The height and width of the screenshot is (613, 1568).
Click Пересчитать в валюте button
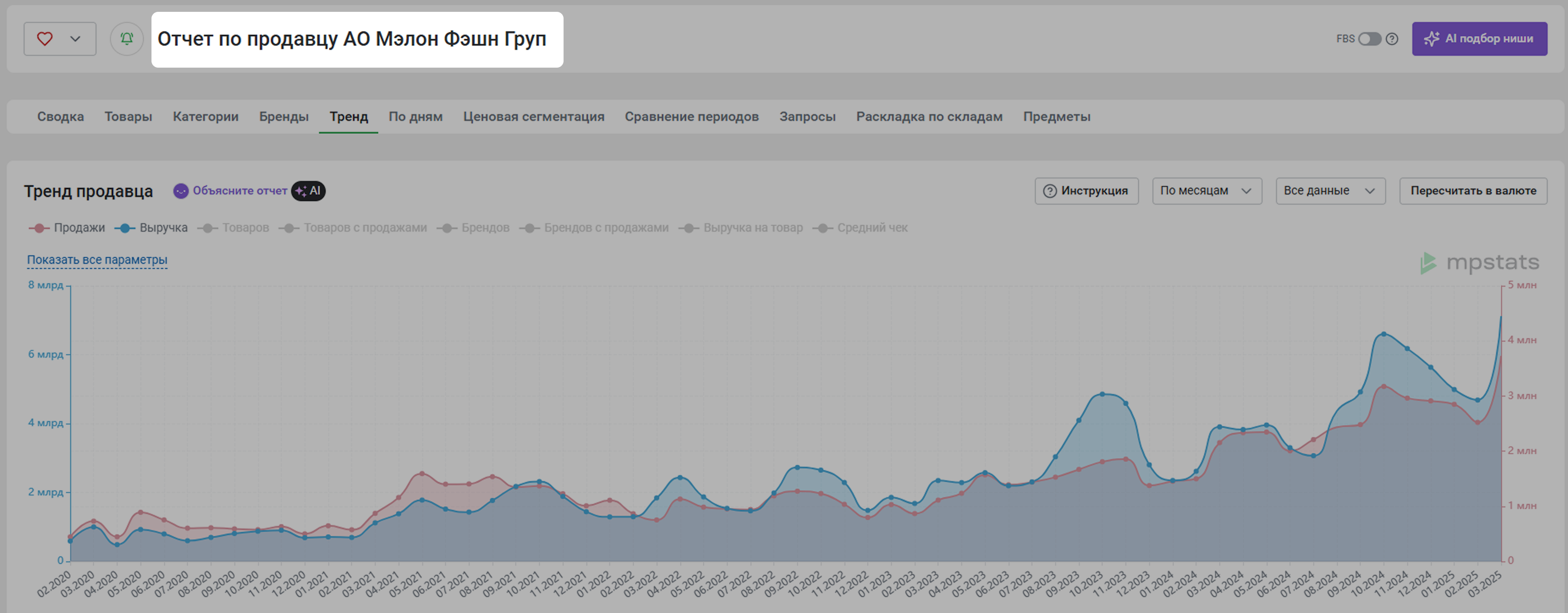tap(1473, 191)
